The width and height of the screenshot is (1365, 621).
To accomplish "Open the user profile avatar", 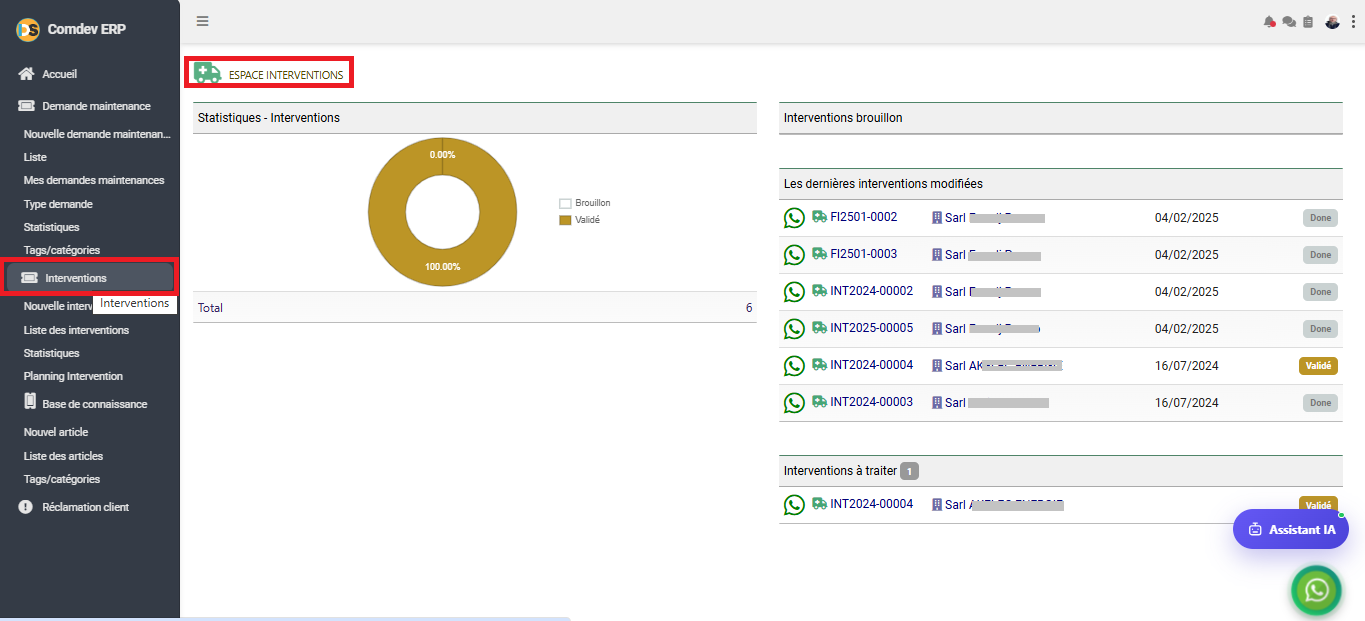I will click(x=1332, y=22).
